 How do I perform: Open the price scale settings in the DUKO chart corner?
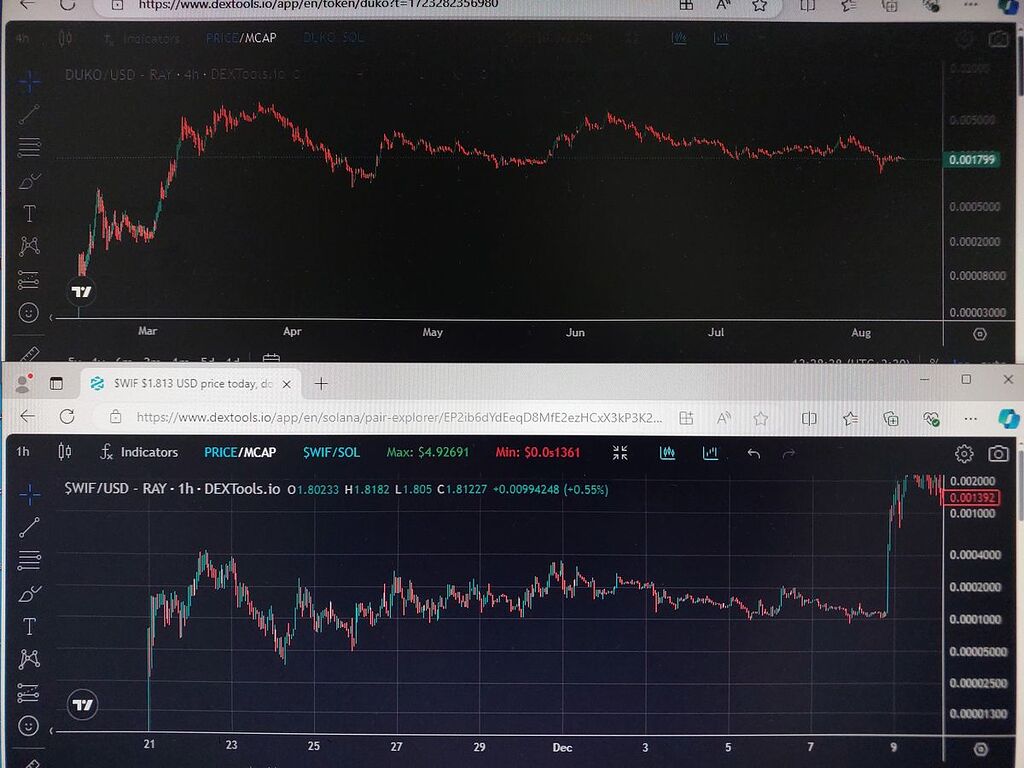(980, 334)
